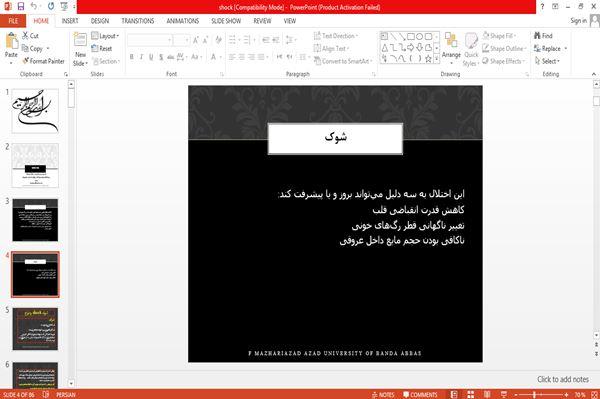Decrease font size with smaller A icon
The height and width of the screenshot is (399, 600).
[x=205, y=39]
